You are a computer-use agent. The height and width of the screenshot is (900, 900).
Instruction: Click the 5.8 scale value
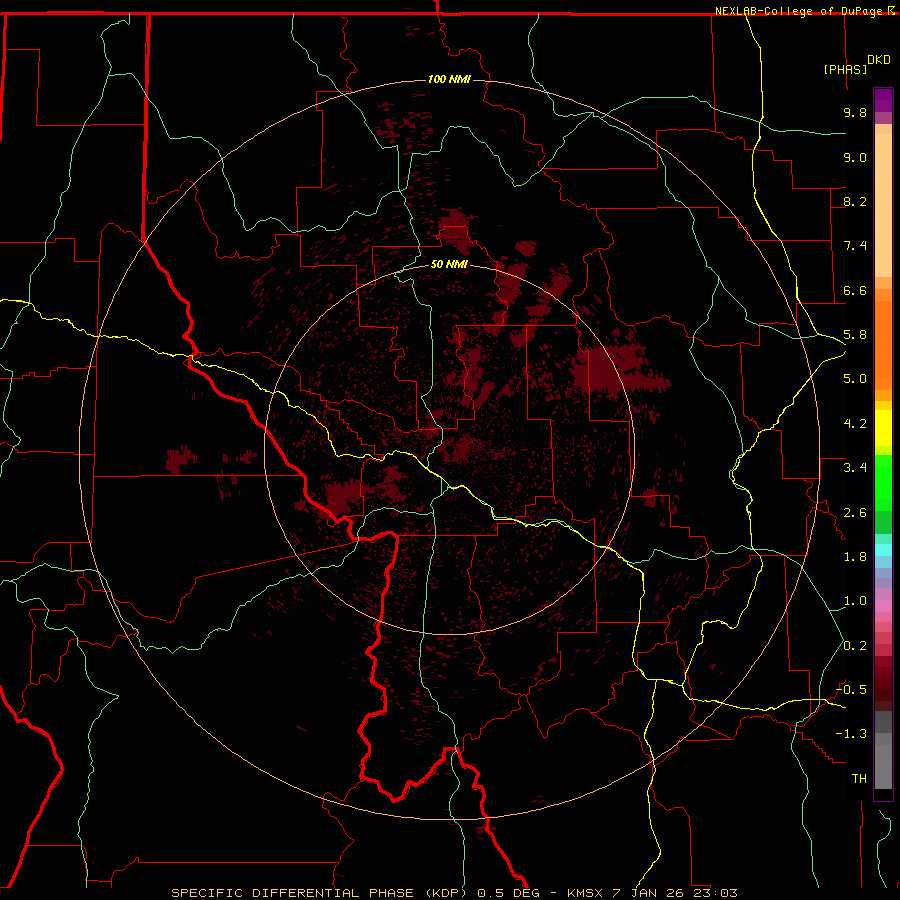coord(855,335)
